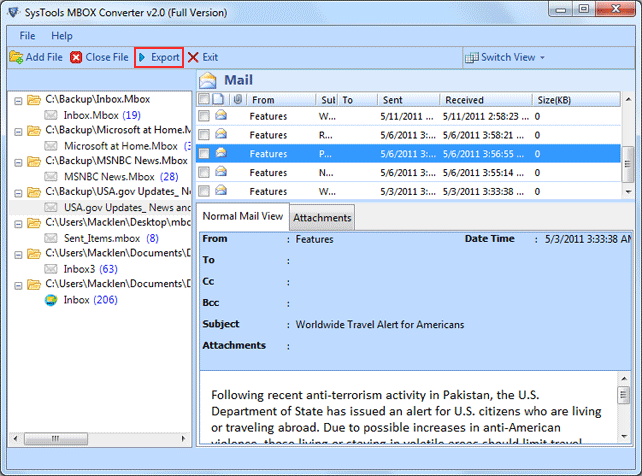Check the box for the 5/11/2011 mail

(204, 117)
